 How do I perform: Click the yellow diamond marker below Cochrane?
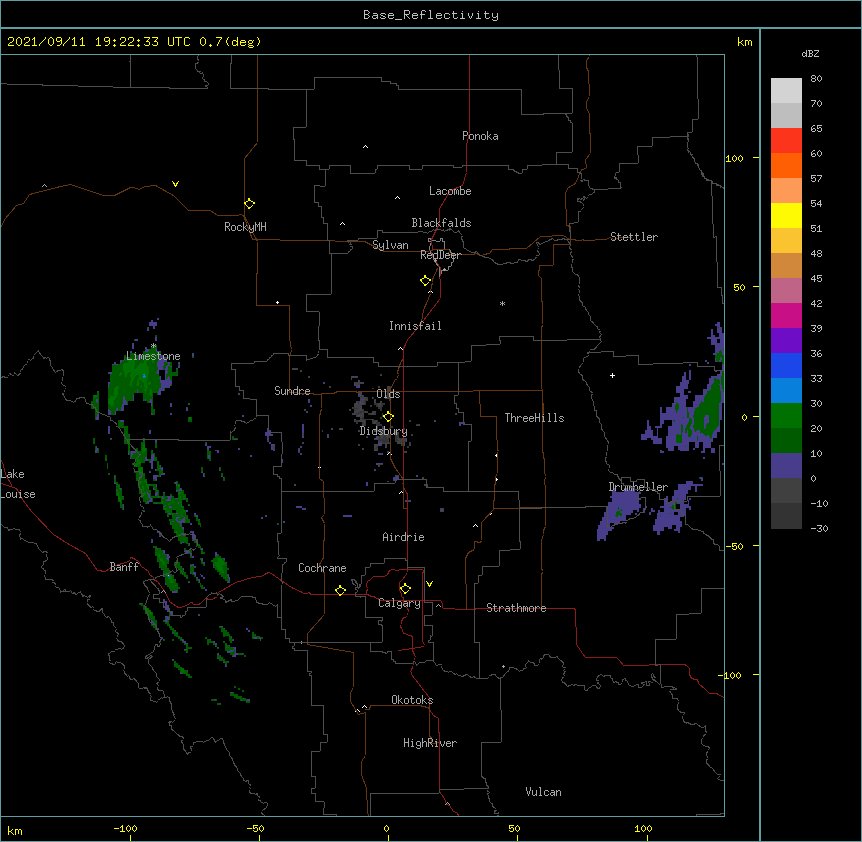[x=340, y=590]
